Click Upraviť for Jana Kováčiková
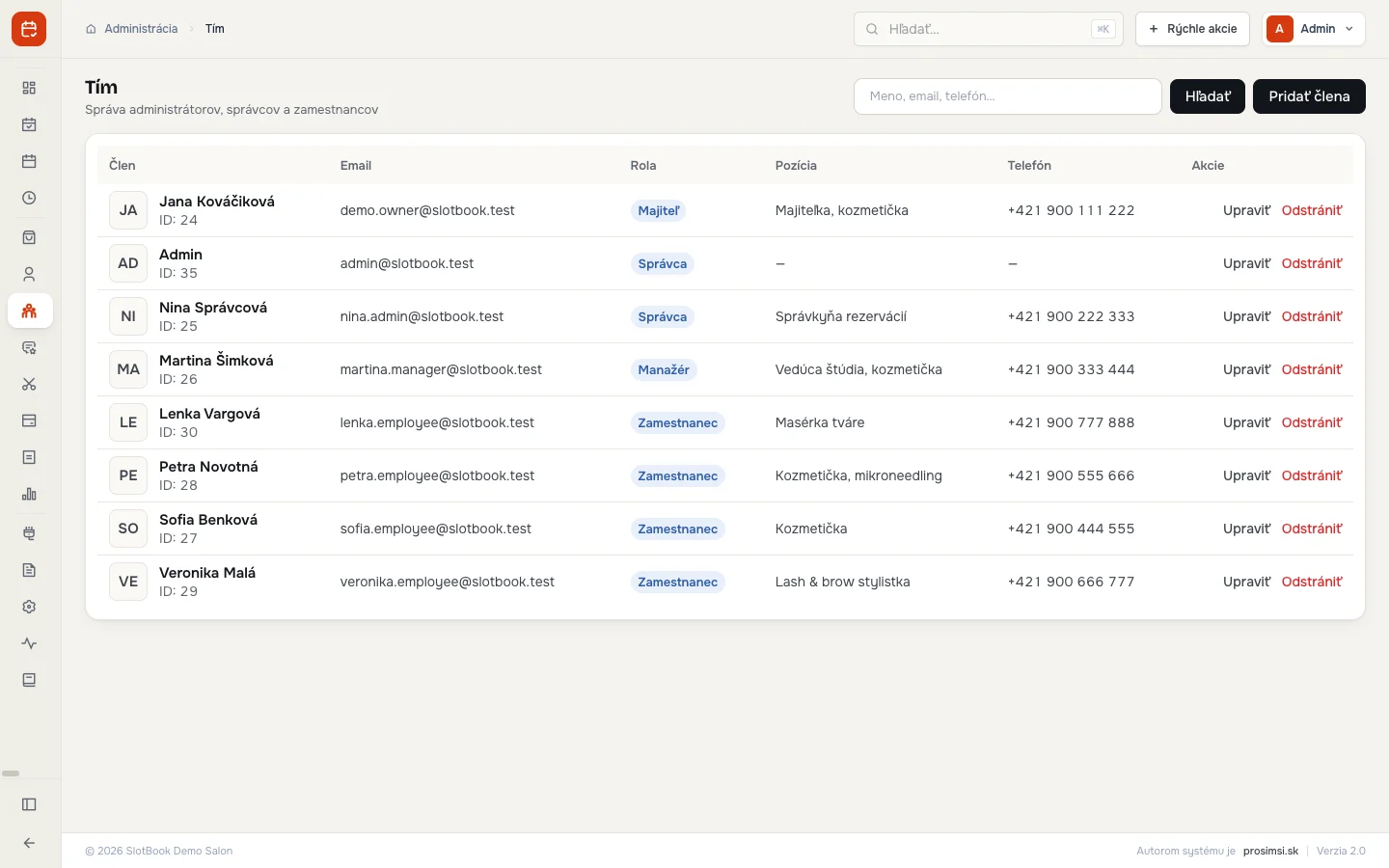 click(x=1247, y=210)
